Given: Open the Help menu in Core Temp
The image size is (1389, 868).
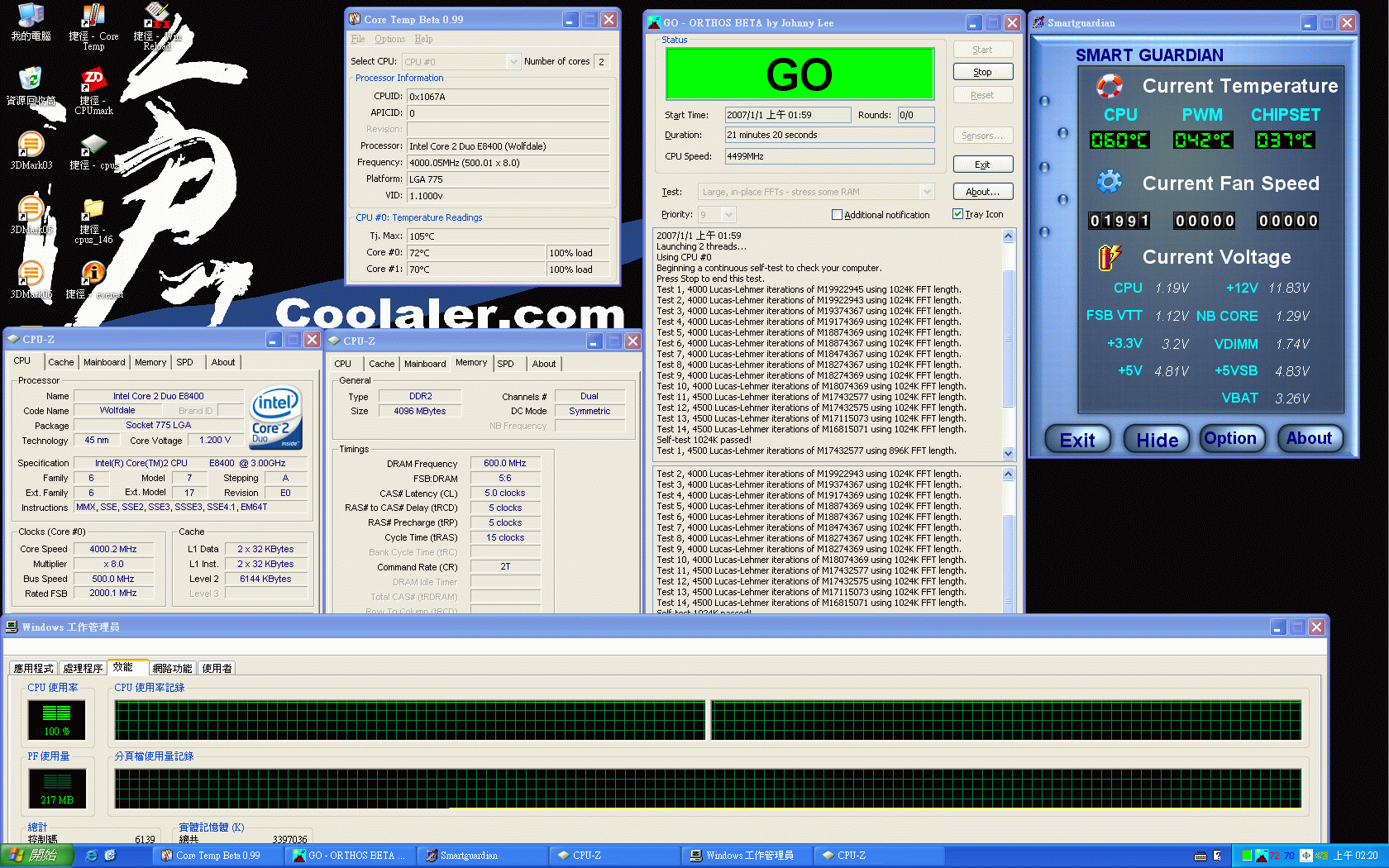Looking at the screenshot, I should click(x=423, y=39).
